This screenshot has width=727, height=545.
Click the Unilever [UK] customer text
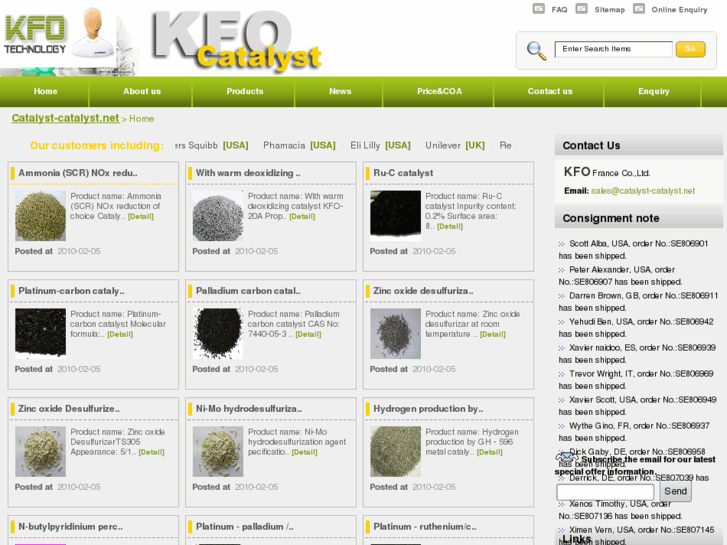[x=455, y=145]
